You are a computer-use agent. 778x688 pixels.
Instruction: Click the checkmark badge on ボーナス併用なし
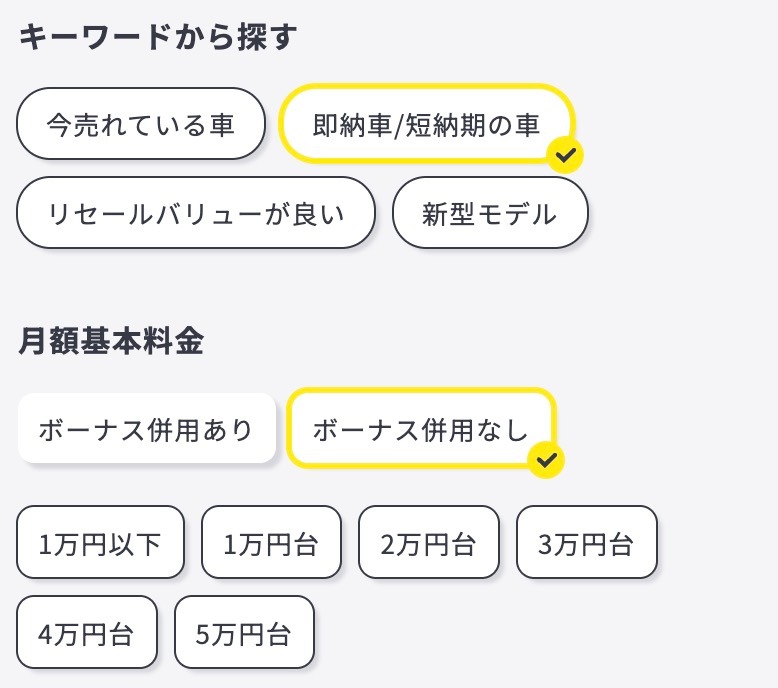click(x=547, y=460)
